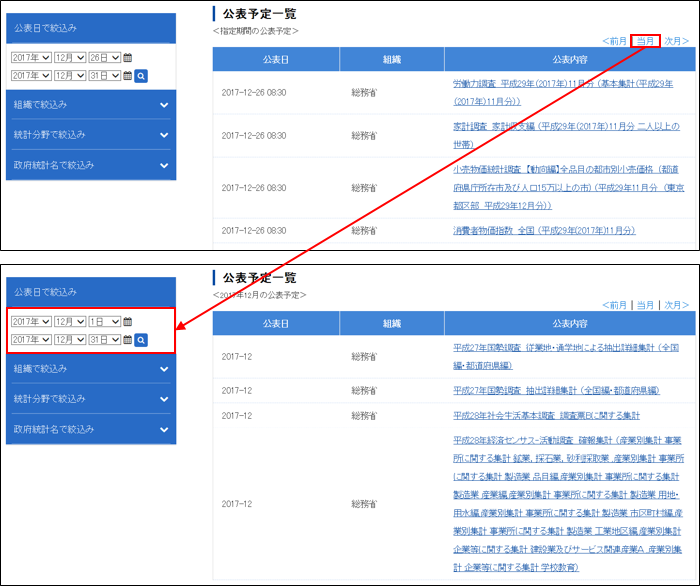Click 公表日で絞込み header in lower screenshot

[x=90, y=292]
